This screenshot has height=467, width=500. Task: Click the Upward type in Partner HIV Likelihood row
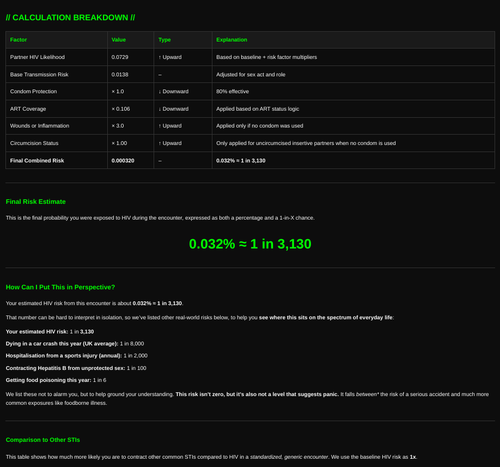170,57
